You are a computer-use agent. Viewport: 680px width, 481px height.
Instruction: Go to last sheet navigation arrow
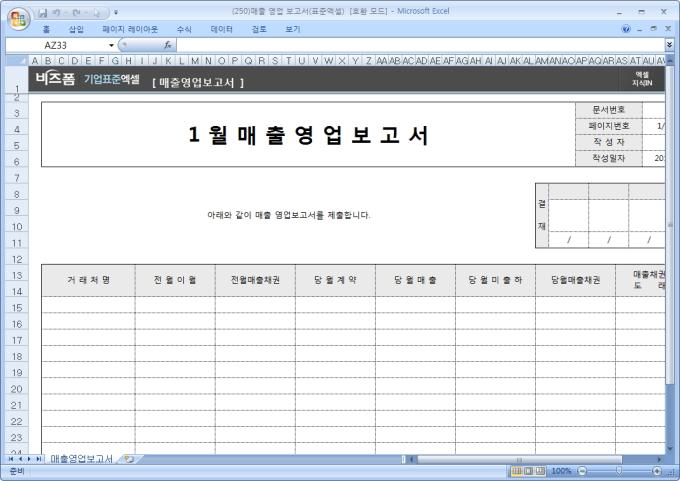click(38, 459)
